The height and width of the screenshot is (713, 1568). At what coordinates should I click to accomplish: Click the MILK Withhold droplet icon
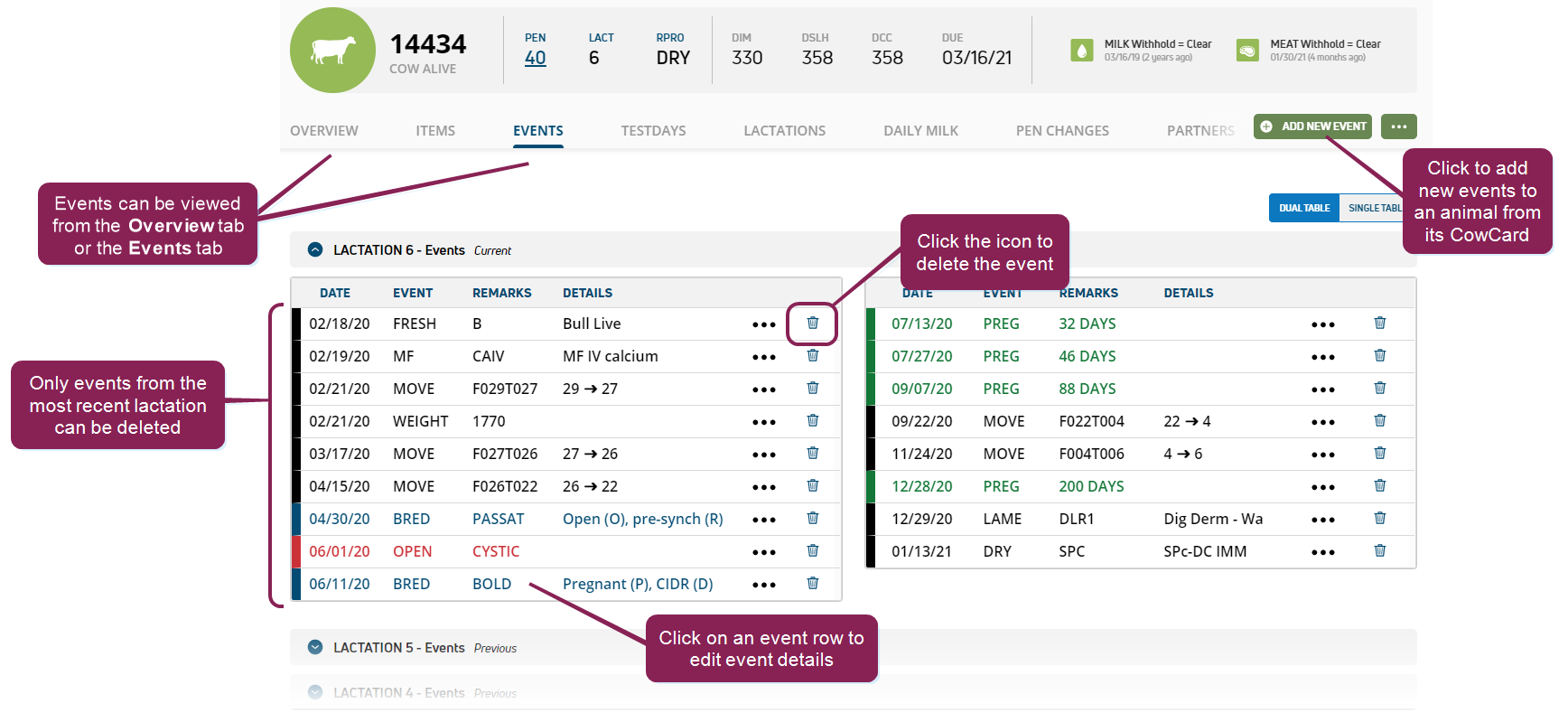(x=1081, y=51)
